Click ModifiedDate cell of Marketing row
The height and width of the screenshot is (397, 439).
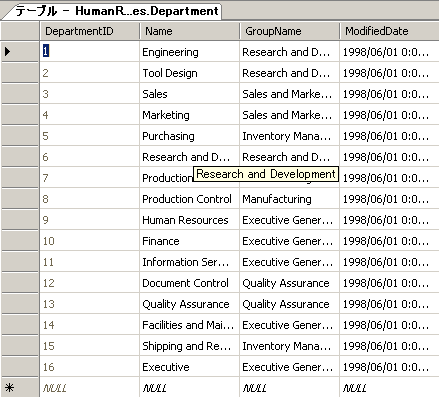coord(389,115)
